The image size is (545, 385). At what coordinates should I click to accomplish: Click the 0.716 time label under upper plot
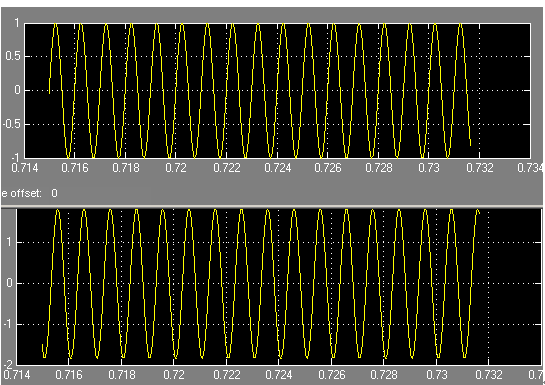coord(75,168)
